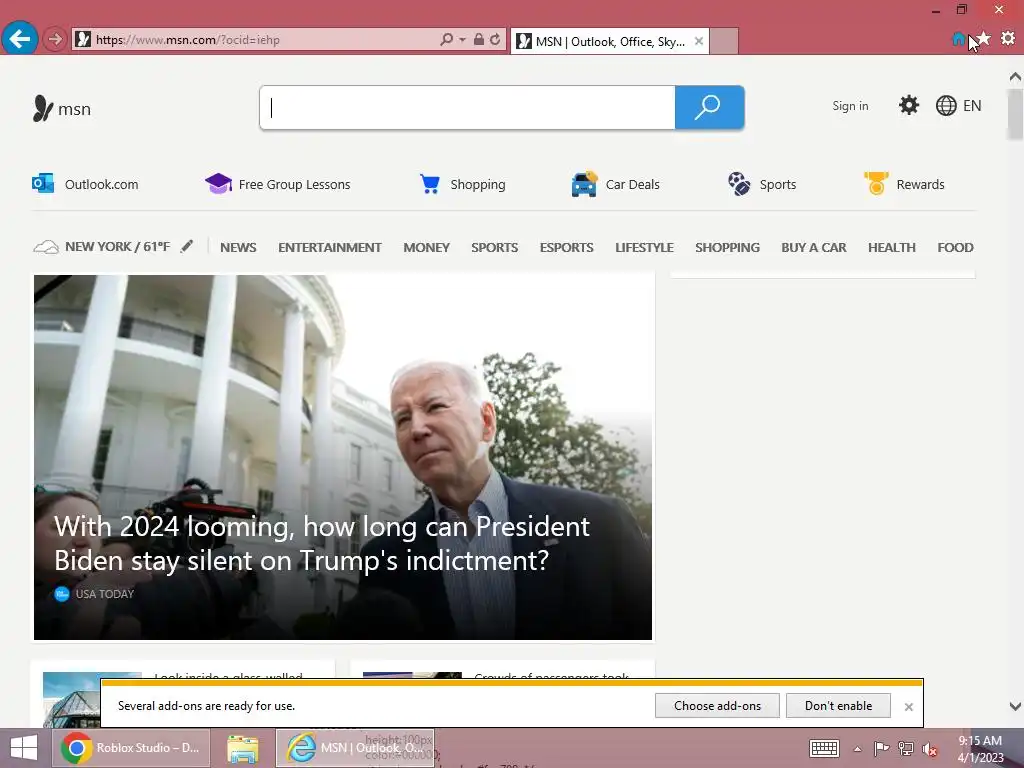Open the Rewards medal shortcut
This screenshot has height=768, width=1024.
coord(904,184)
